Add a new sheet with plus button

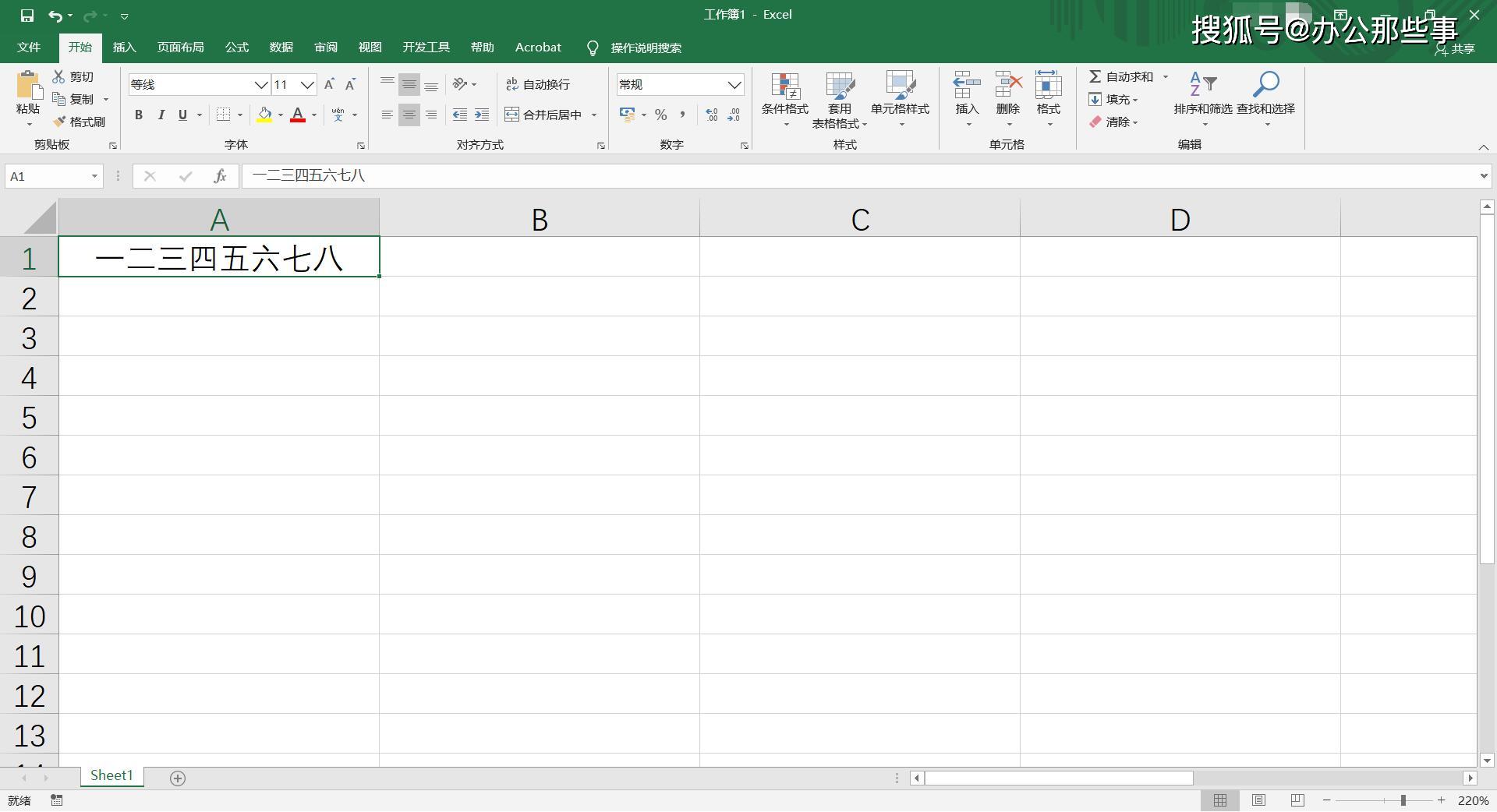178,778
